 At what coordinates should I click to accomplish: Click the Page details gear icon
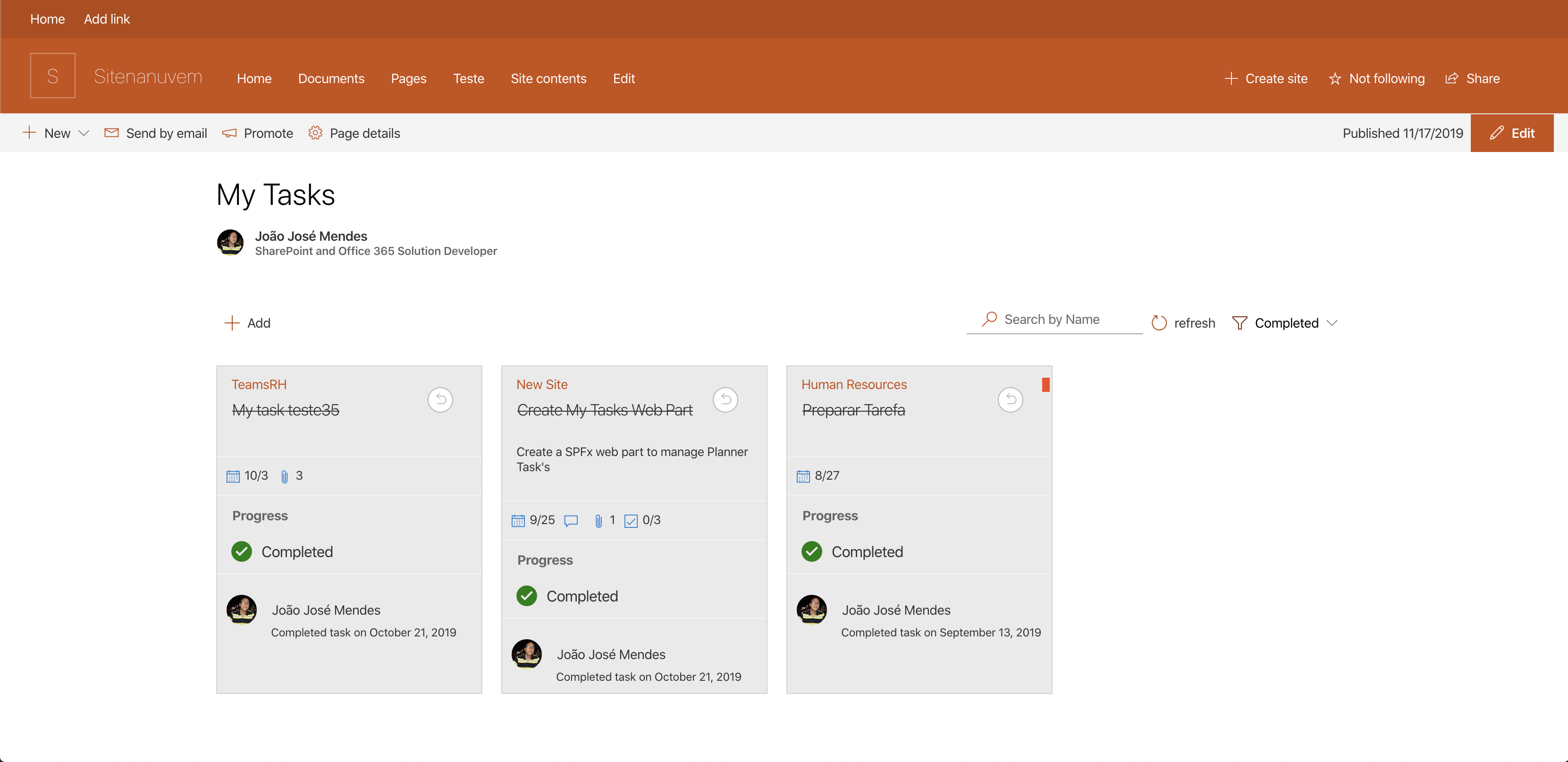coord(315,133)
